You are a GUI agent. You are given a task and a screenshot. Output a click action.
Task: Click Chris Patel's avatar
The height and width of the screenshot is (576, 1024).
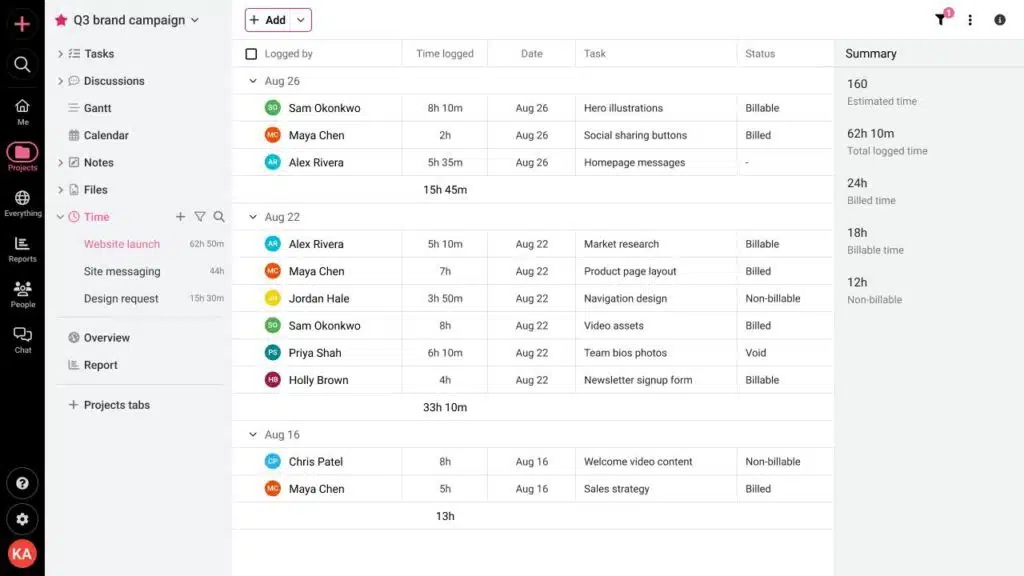[x=272, y=461]
